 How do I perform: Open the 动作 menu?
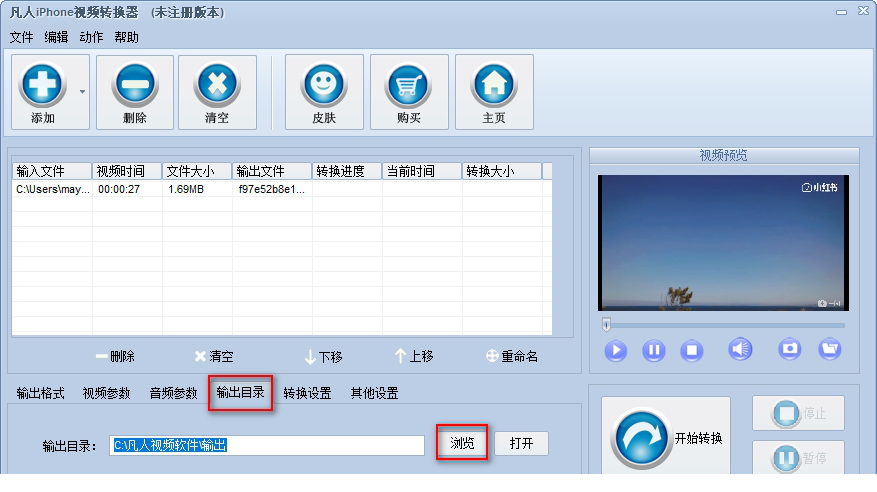(91, 37)
